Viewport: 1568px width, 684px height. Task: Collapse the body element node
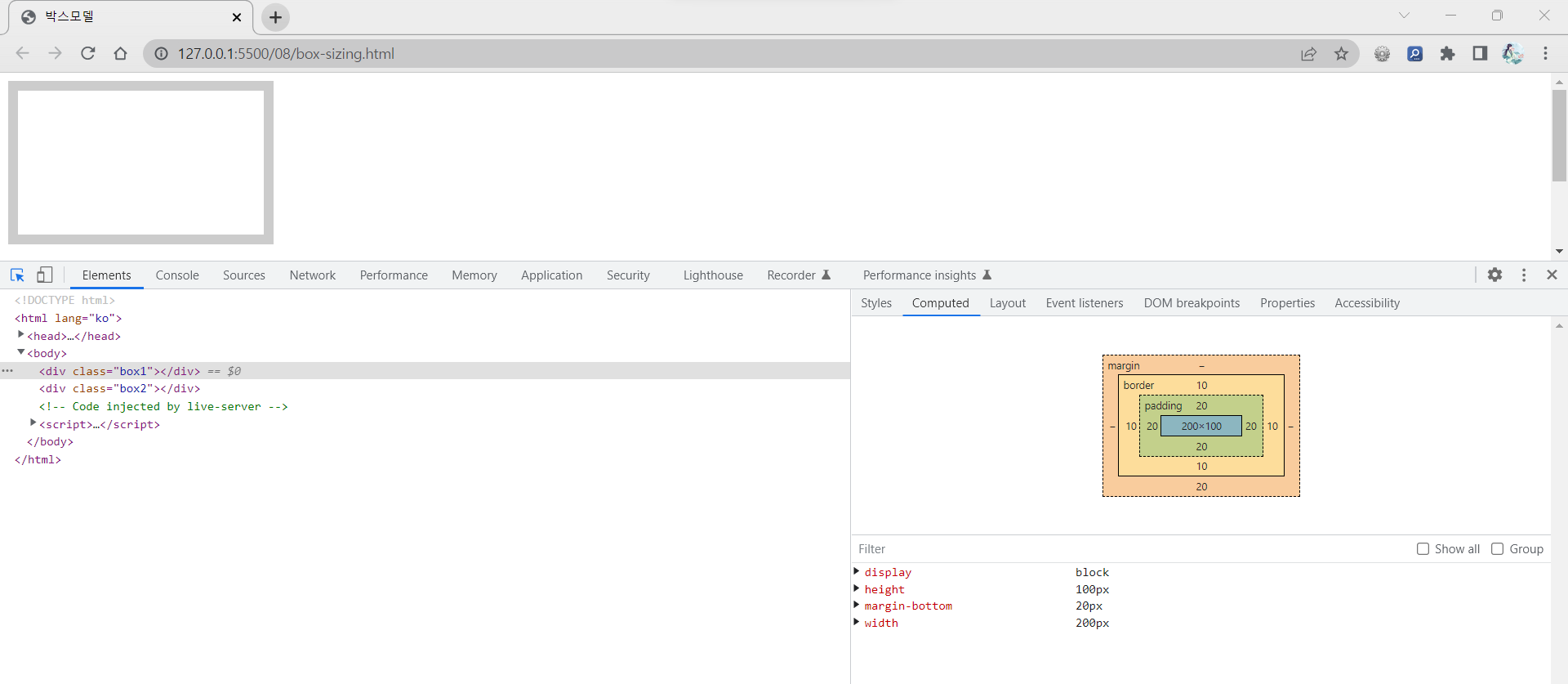click(x=21, y=352)
